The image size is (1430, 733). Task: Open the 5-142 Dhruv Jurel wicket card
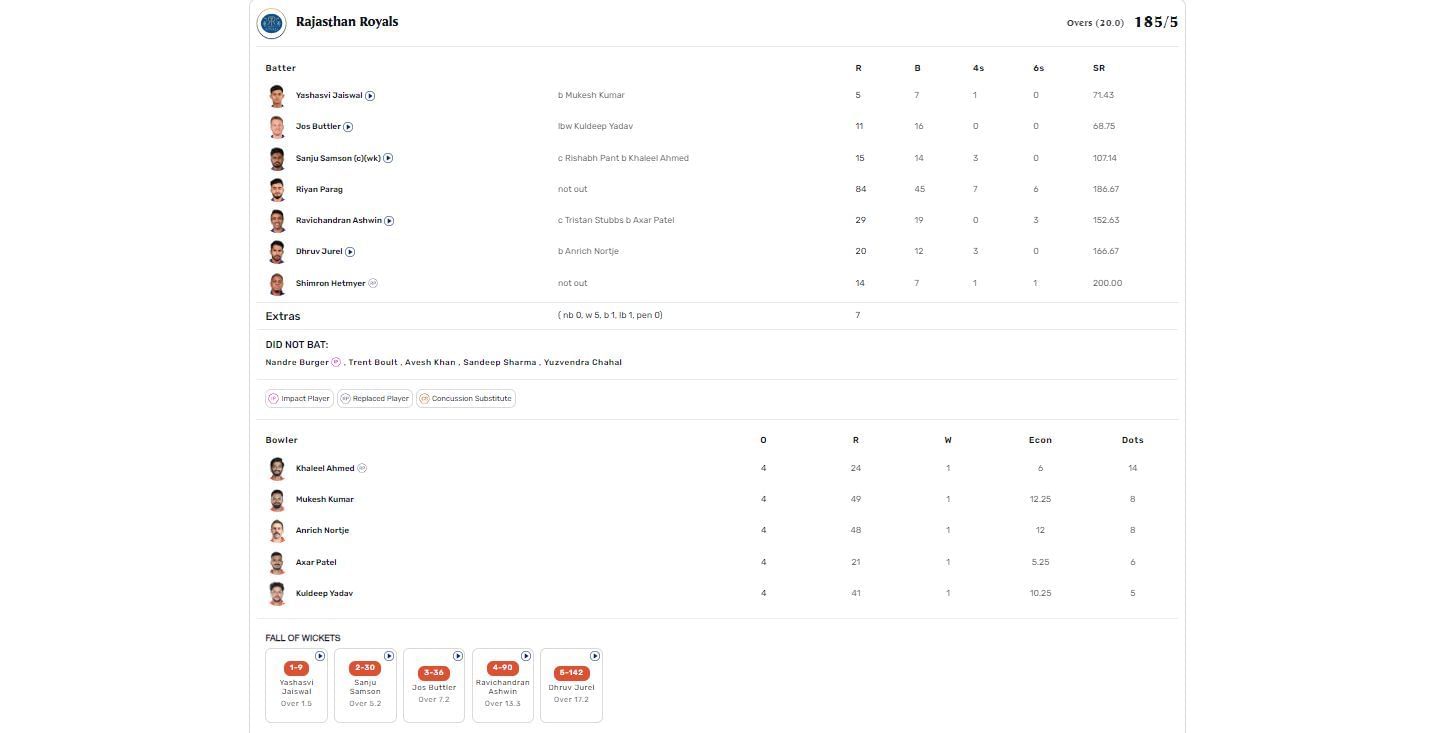tap(571, 685)
